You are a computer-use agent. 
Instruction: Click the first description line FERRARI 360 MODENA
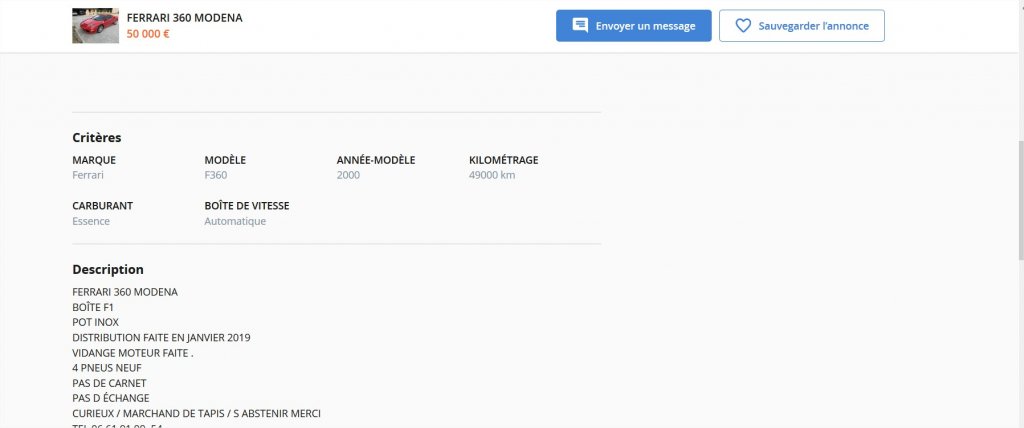coord(125,292)
